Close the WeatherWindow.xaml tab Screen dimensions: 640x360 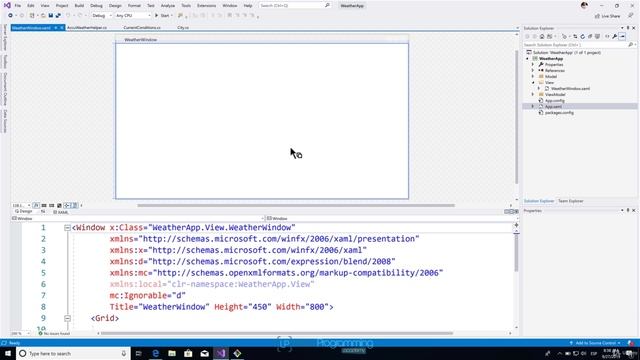tap(62, 28)
